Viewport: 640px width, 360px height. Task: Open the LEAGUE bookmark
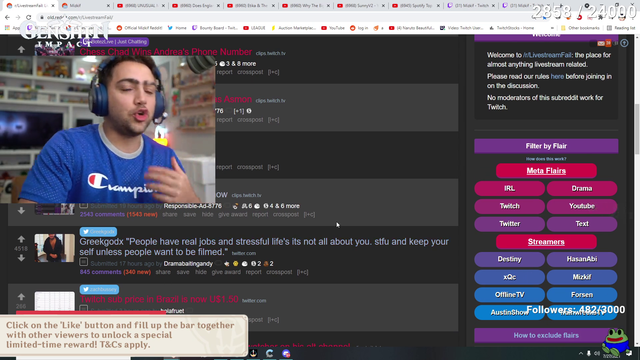254,28
